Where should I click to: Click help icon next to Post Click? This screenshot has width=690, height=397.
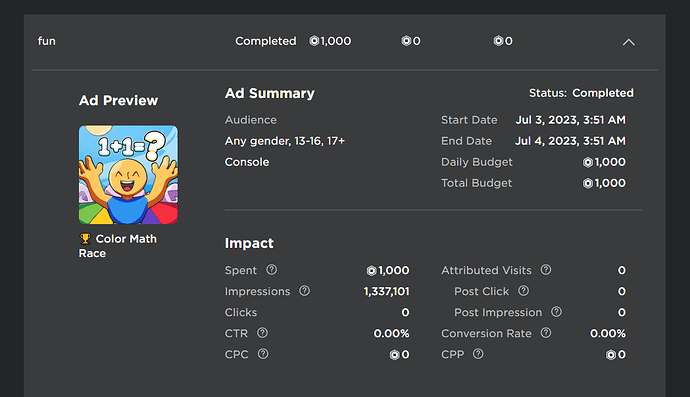[523, 290]
